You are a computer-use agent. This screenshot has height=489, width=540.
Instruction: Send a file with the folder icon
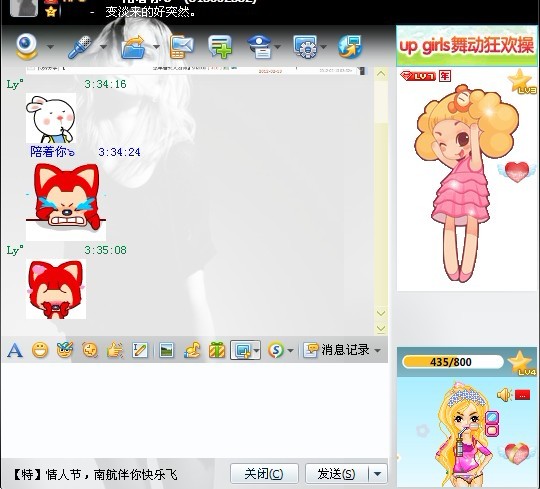click(133, 46)
